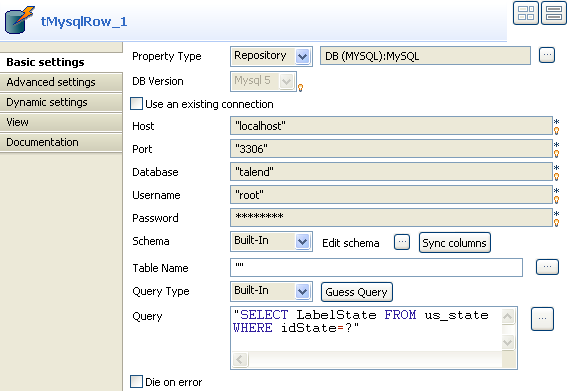Viewport: 570px width, 391px height.
Task: Click into the Table Name field
Action: [x=377, y=267]
